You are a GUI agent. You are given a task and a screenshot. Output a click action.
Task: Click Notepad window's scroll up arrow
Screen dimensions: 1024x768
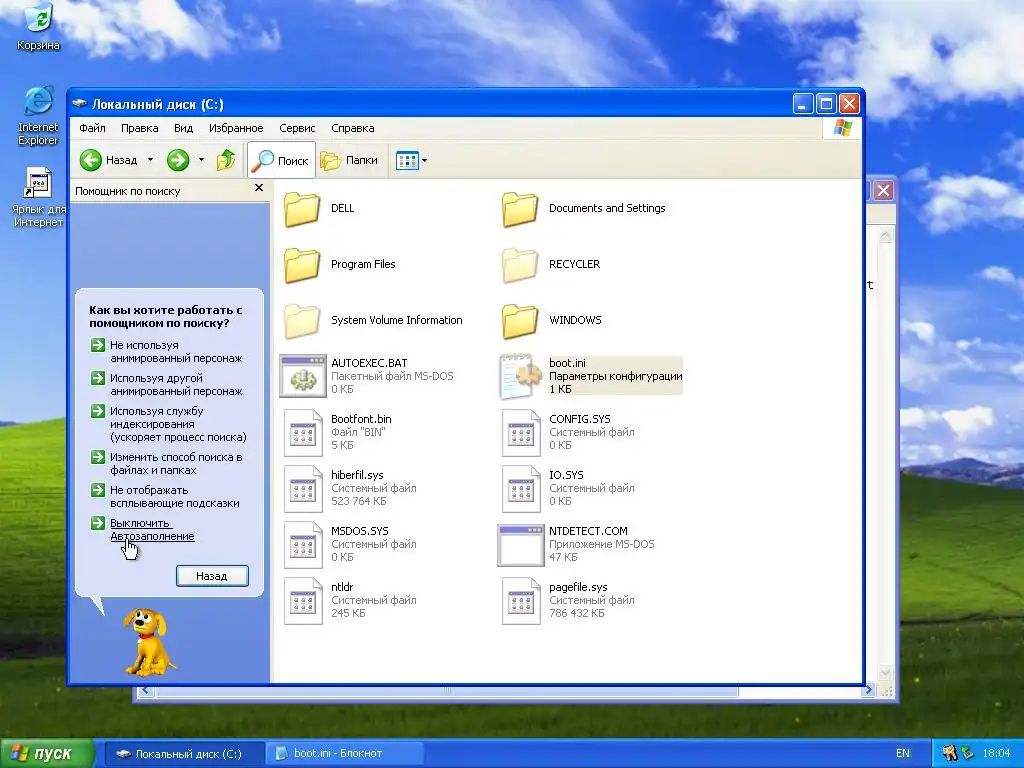(x=886, y=235)
